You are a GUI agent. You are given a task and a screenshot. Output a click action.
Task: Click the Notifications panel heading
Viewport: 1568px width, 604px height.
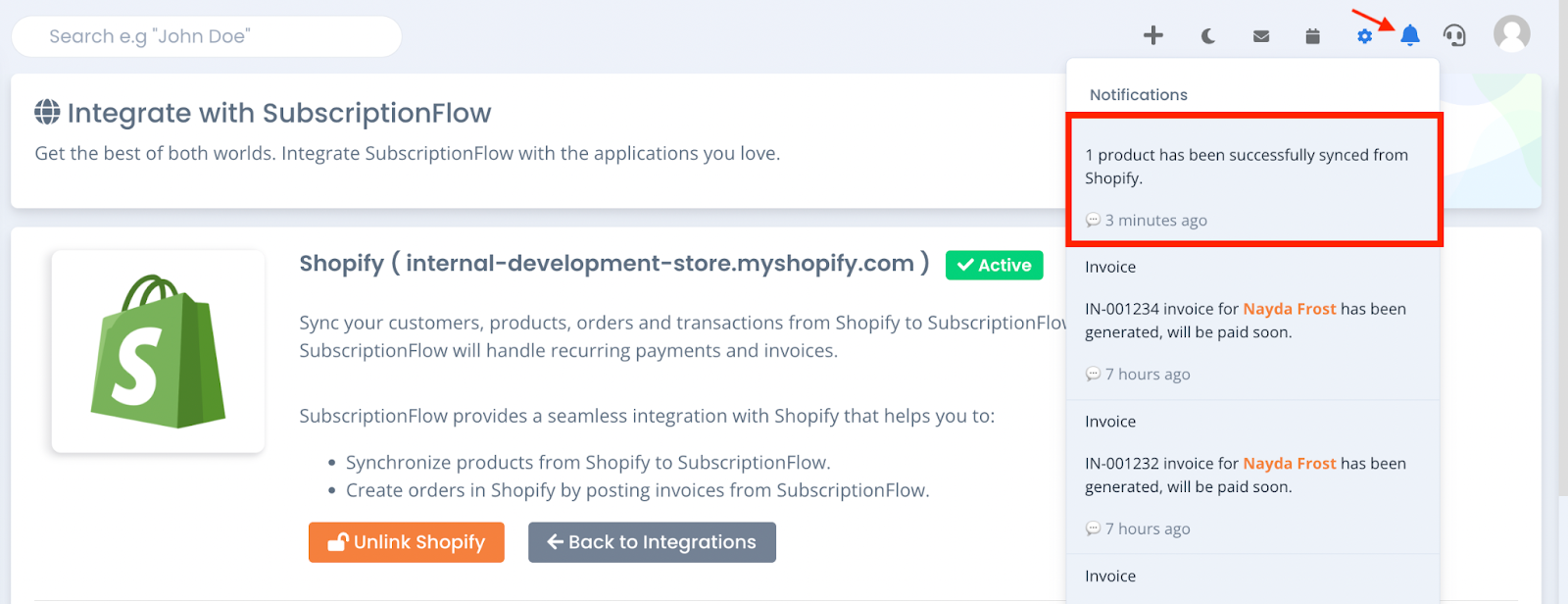pos(1139,95)
